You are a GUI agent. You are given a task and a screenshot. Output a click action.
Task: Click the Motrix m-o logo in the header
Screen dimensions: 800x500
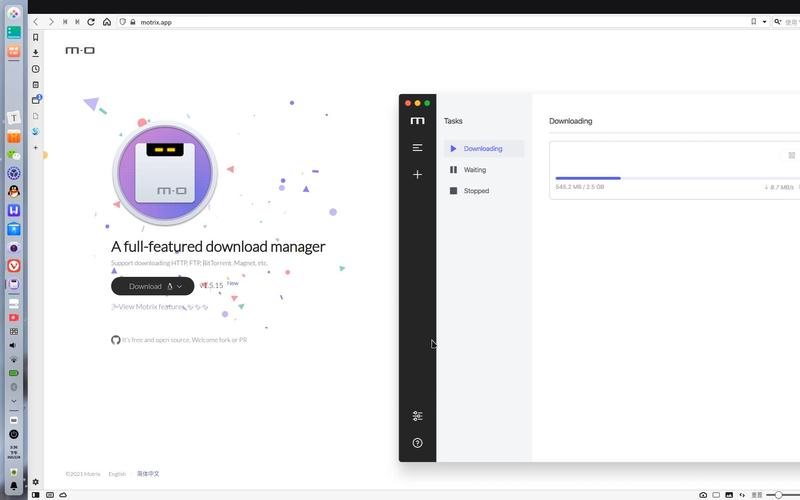80,50
